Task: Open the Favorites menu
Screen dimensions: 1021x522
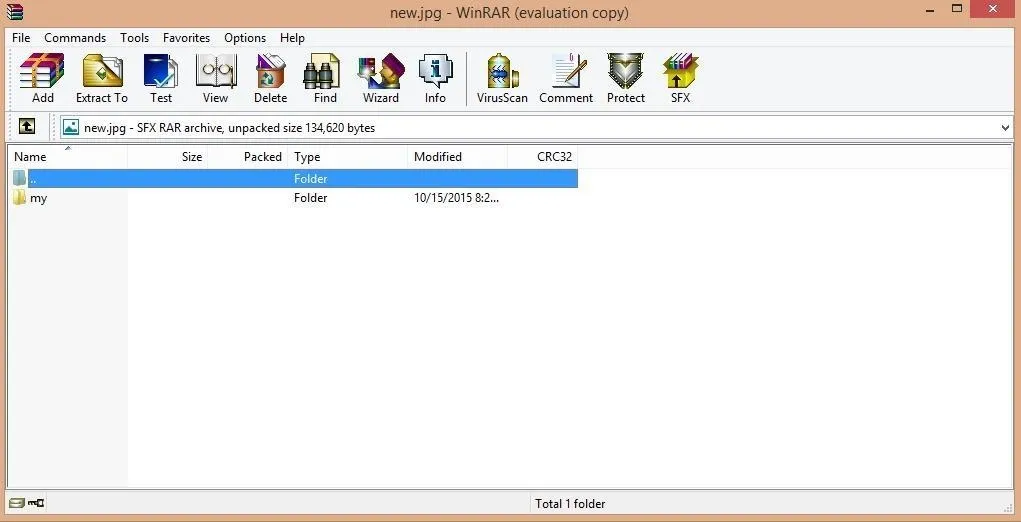Action: 186,38
